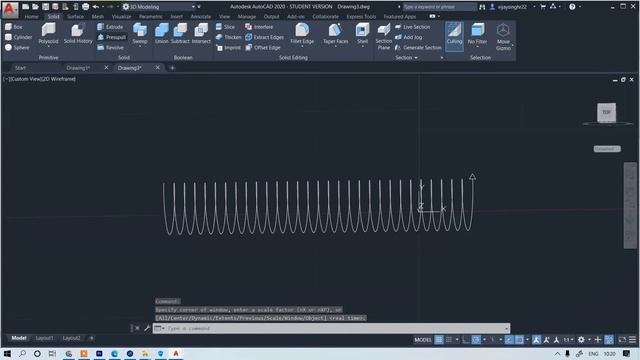Open the Start file tab
Image resolution: width=640 pixels, height=360 pixels.
(x=20, y=68)
